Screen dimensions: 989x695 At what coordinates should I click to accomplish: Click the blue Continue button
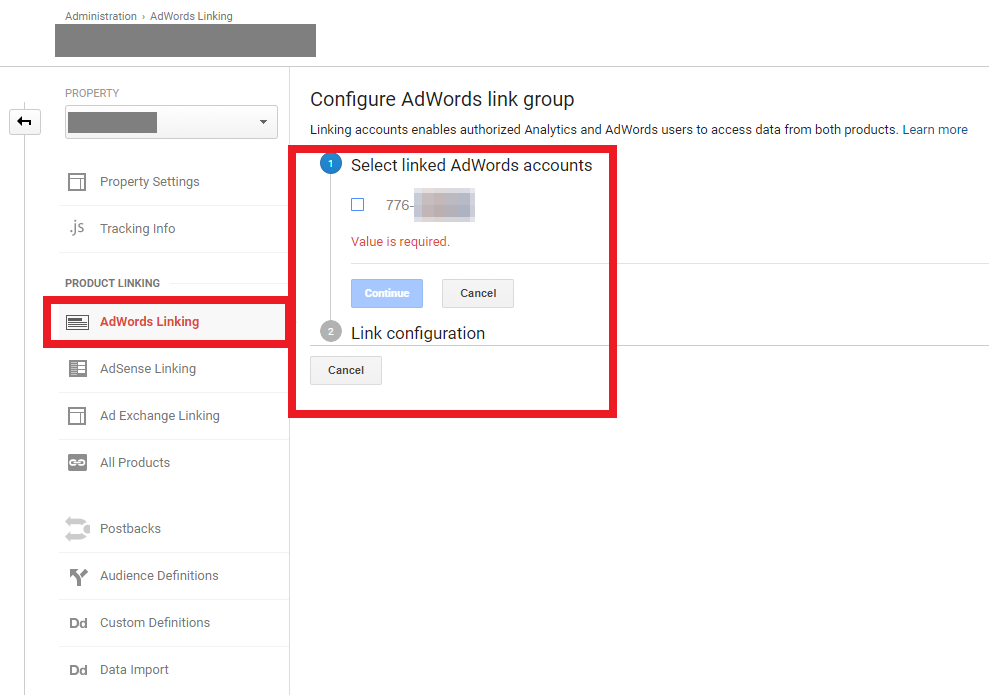click(387, 293)
